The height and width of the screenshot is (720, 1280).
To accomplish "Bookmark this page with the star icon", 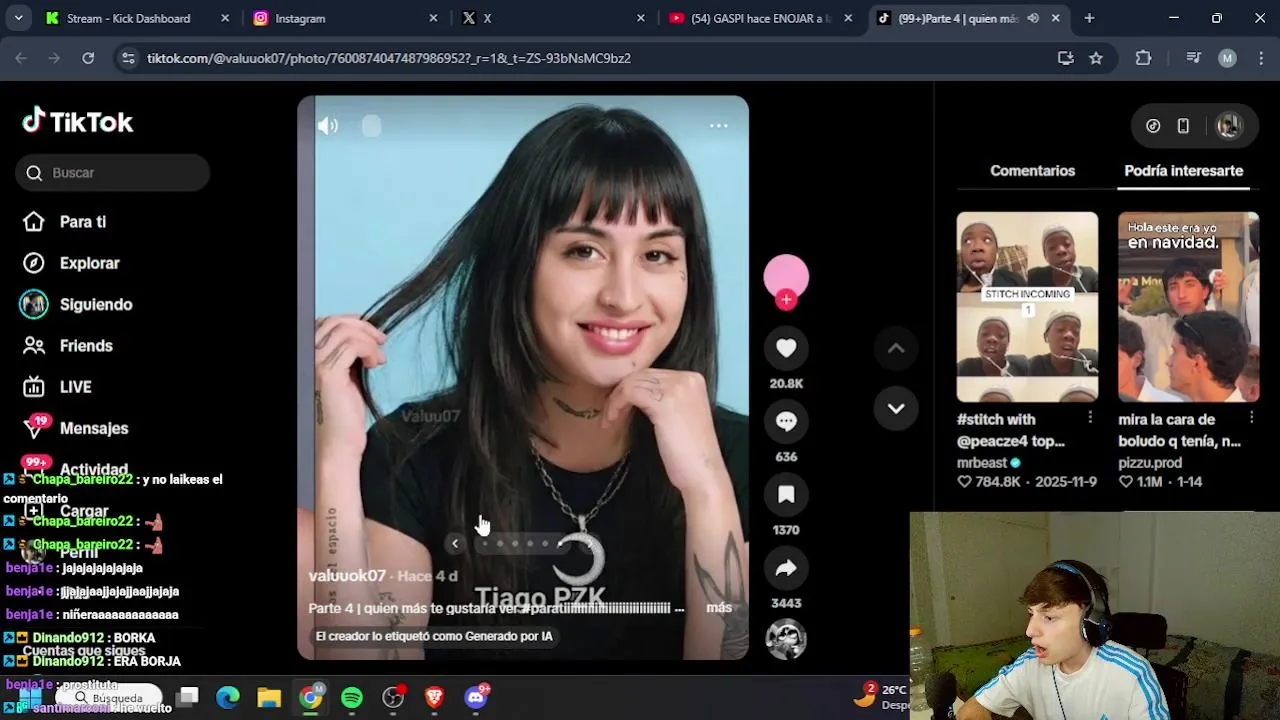I will (x=1096, y=58).
